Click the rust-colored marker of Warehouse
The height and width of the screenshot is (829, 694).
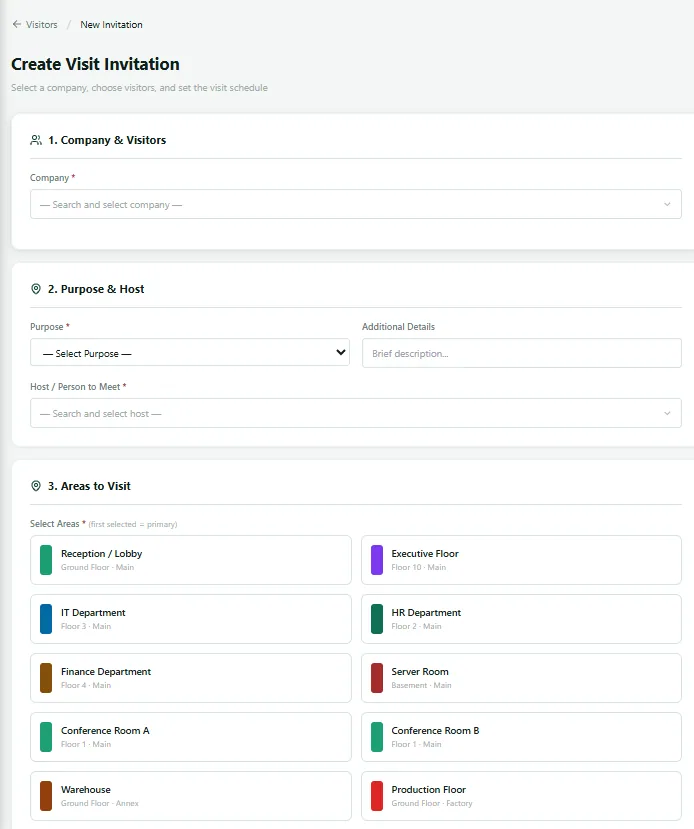46,796
